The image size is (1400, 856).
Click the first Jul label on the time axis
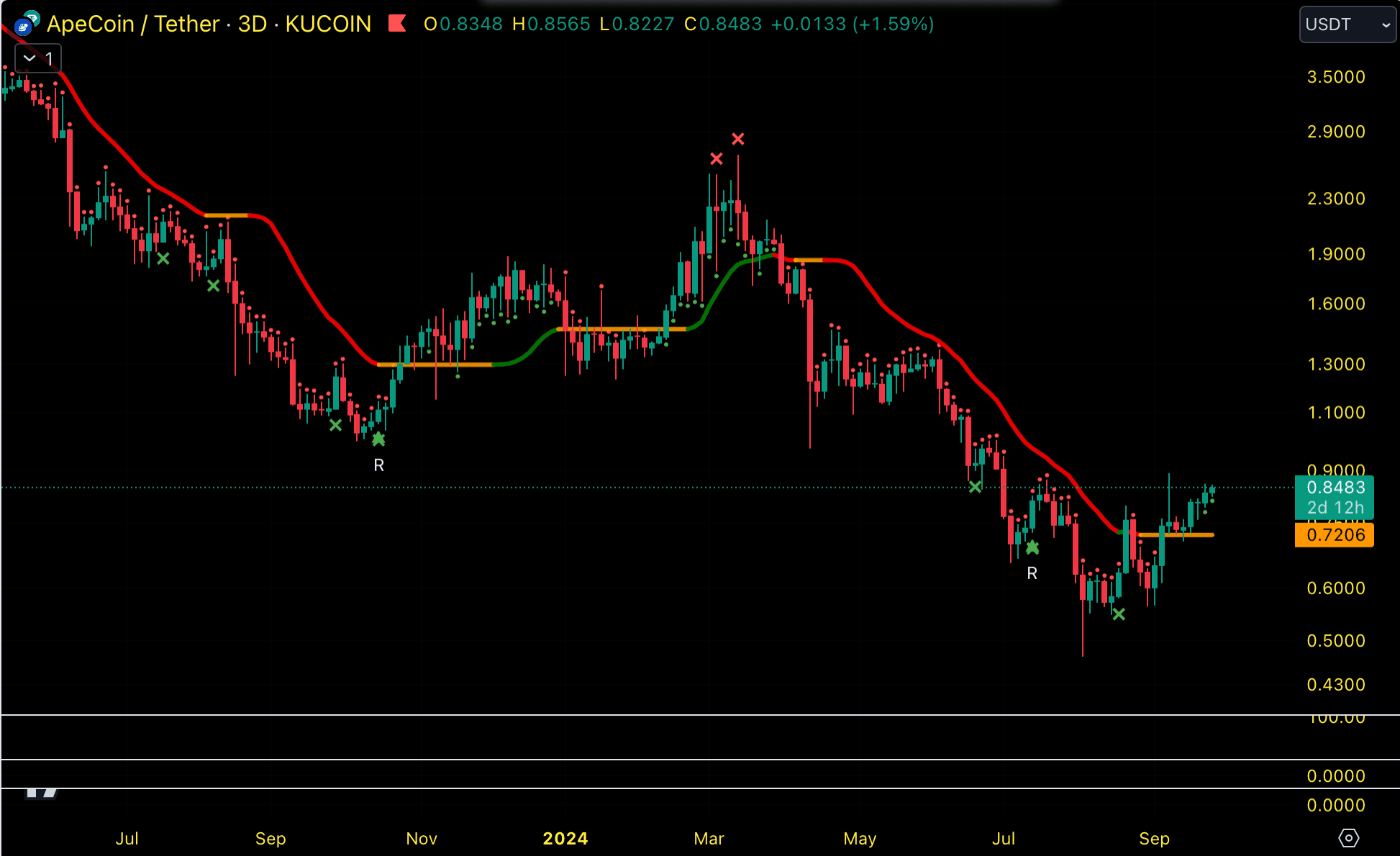pyautogui.click(x=127, y=839)
